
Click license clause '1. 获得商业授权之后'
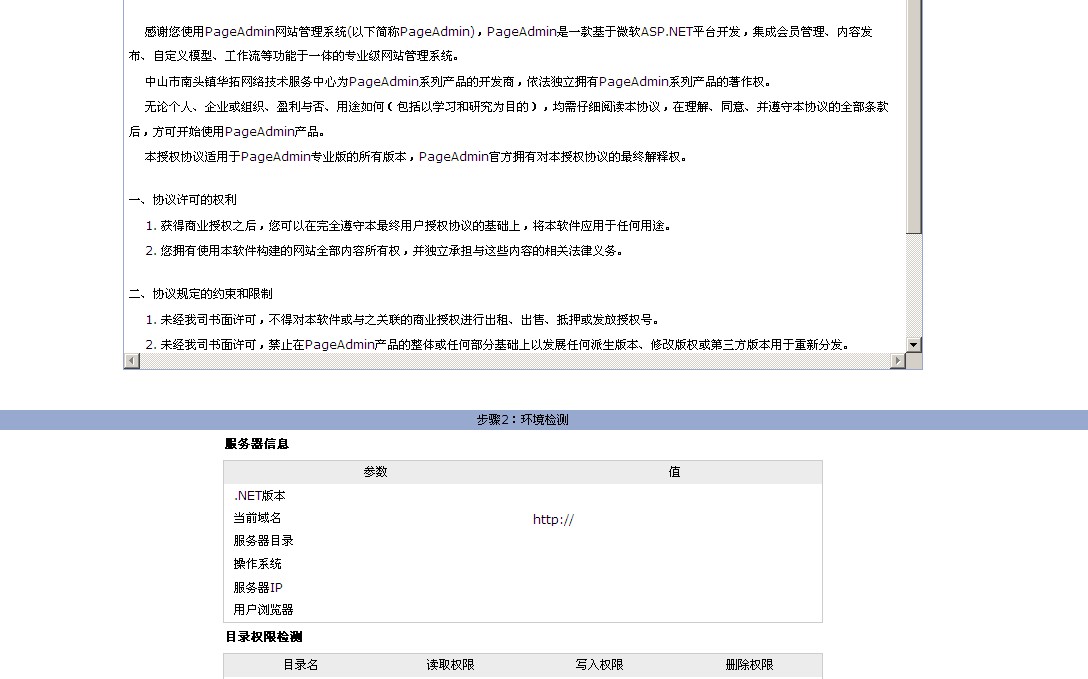click(x=408, y=225)
